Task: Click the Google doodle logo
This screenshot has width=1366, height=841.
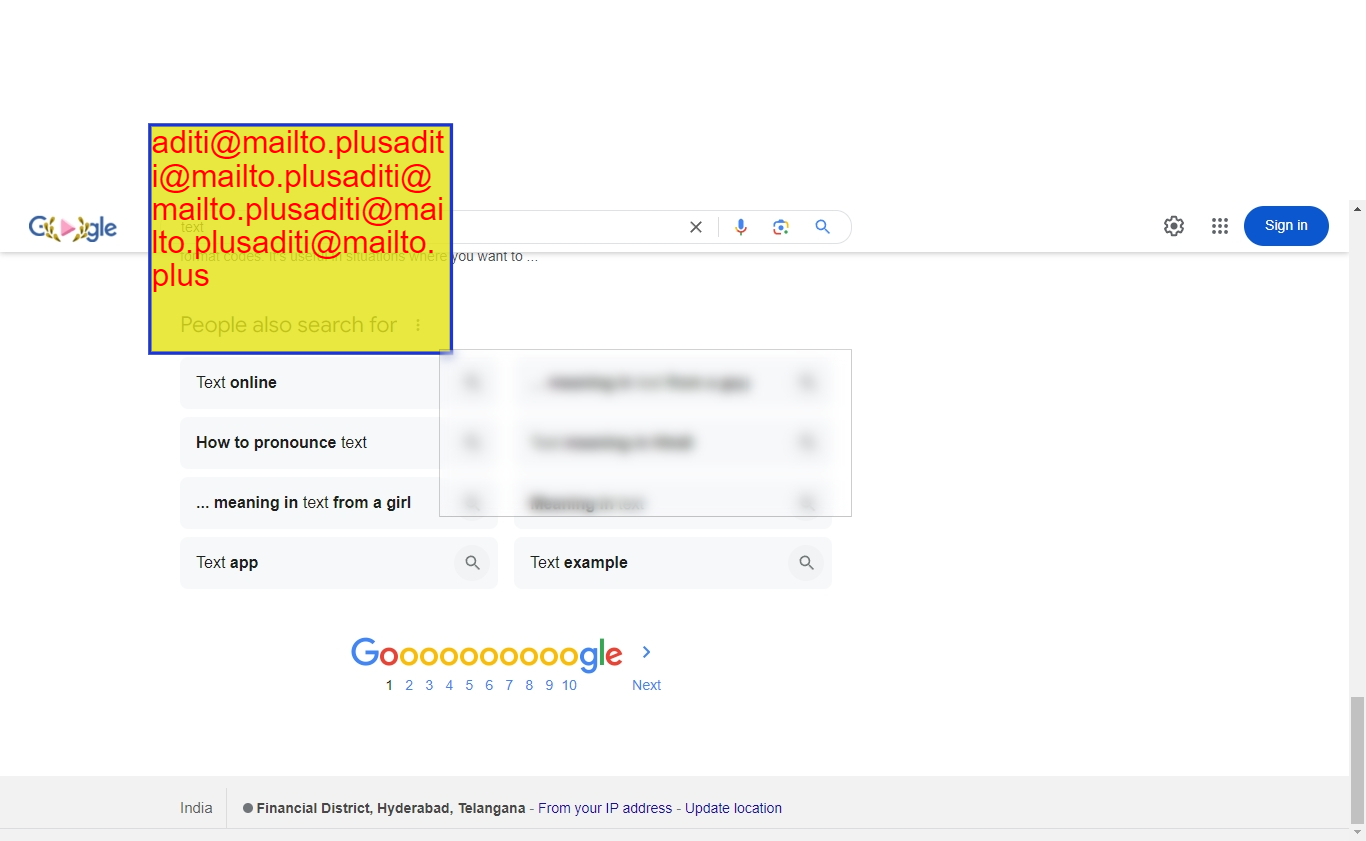Action: coord(73,228)
